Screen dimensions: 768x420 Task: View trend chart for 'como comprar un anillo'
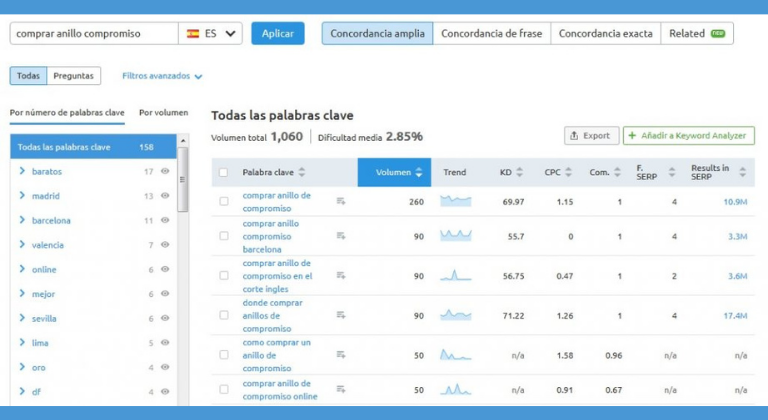[x=456, y=355]
